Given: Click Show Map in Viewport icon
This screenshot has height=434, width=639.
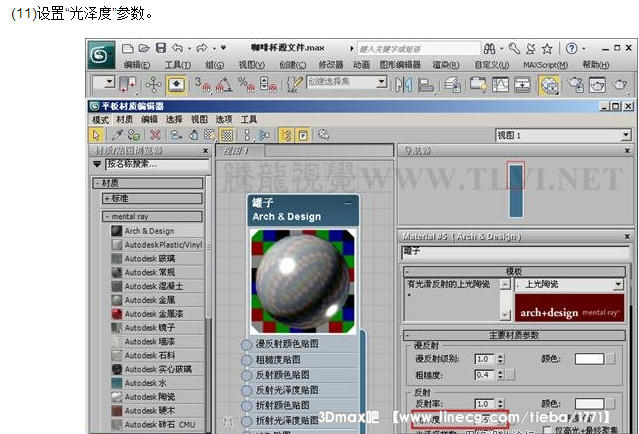Looking at the screenshot, I should (210, 135).
